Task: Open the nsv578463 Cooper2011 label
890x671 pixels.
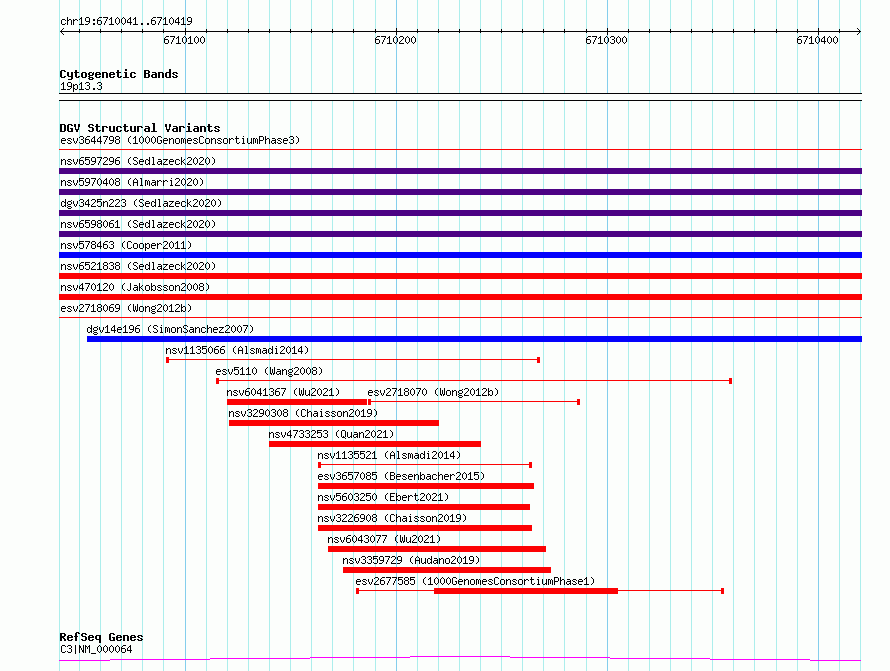Action: click(126, 245)
